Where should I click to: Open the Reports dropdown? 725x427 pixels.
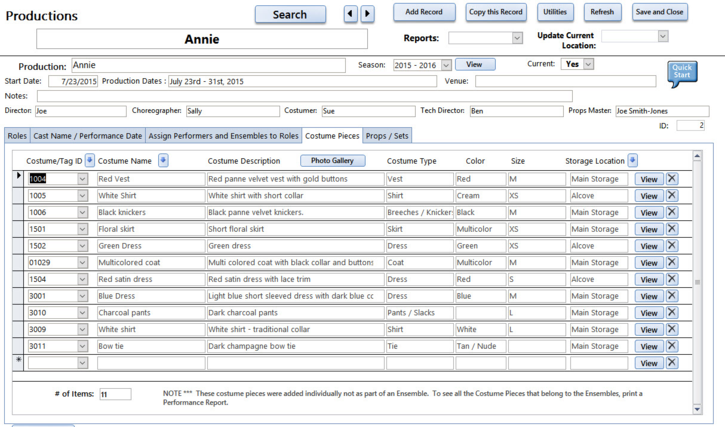517,38
